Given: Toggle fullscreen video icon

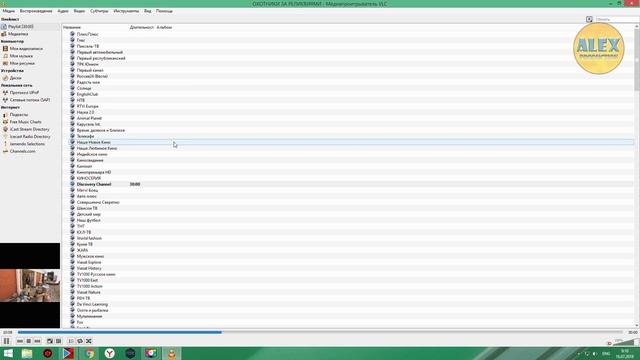Looking at the screenshot, I should coord(50,341).
